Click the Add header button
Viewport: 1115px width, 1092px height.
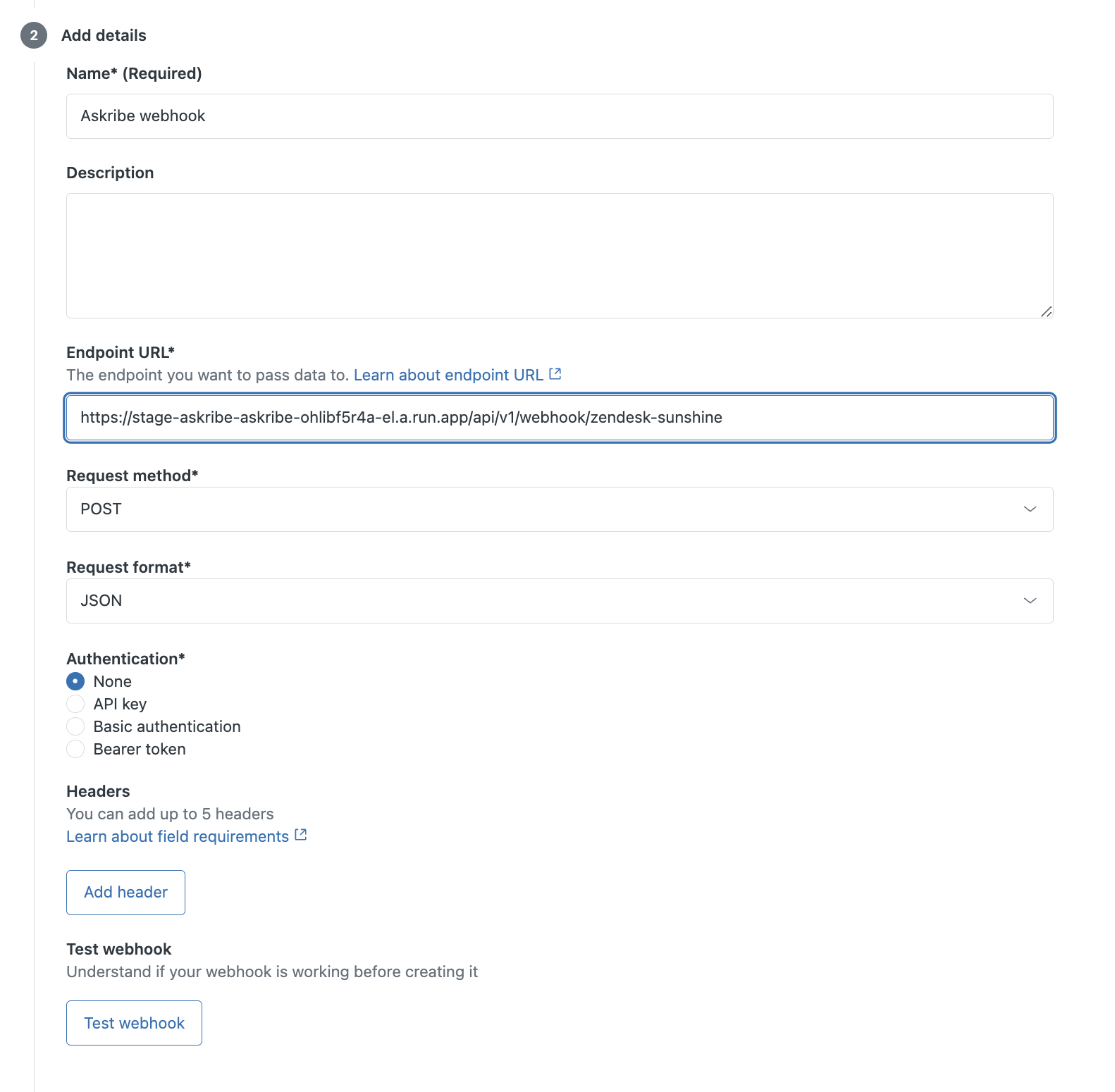pyautogui.click(x=125, y=893)
